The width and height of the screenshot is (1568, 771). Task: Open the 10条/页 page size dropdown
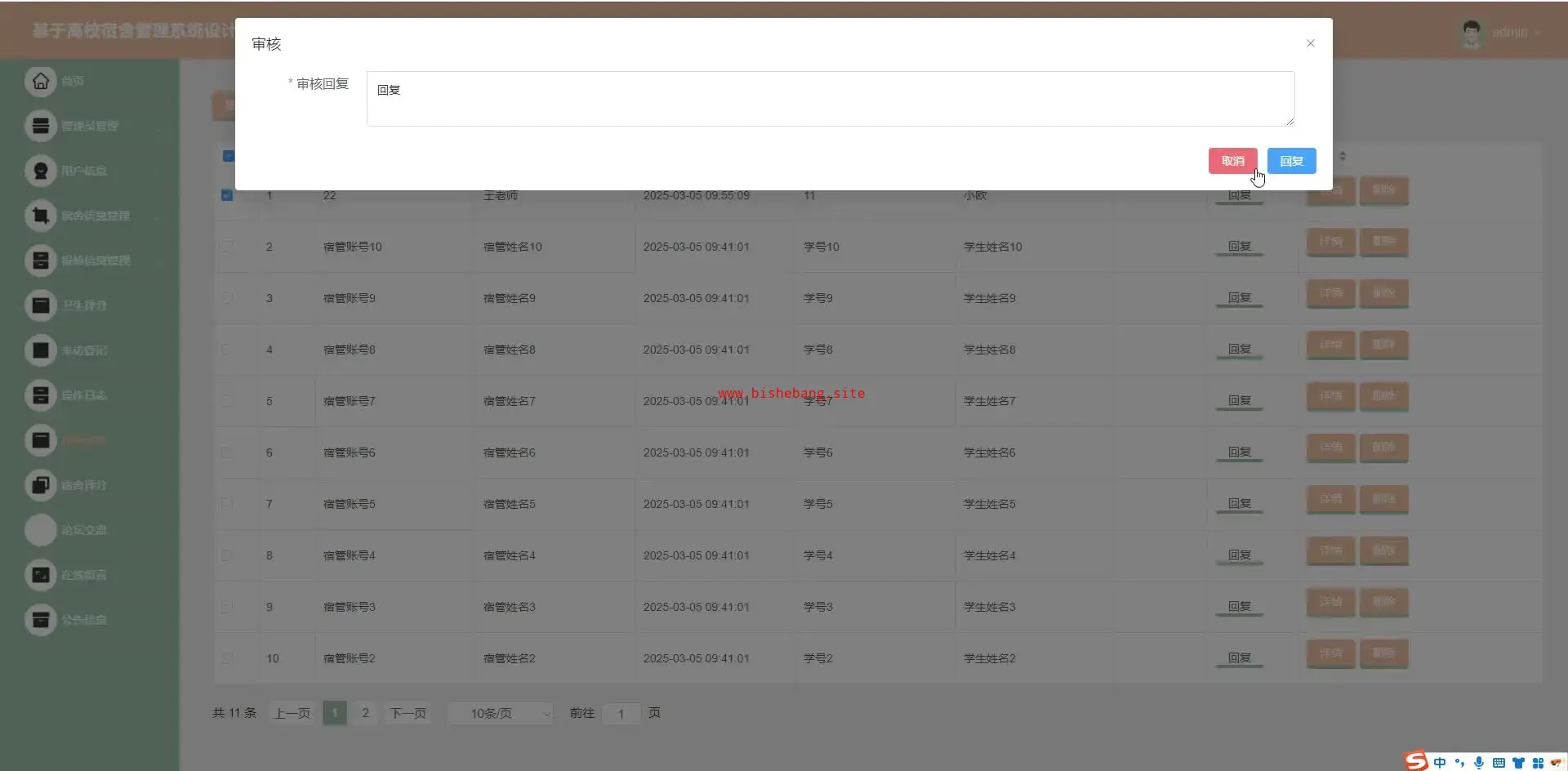click(501, 714)
